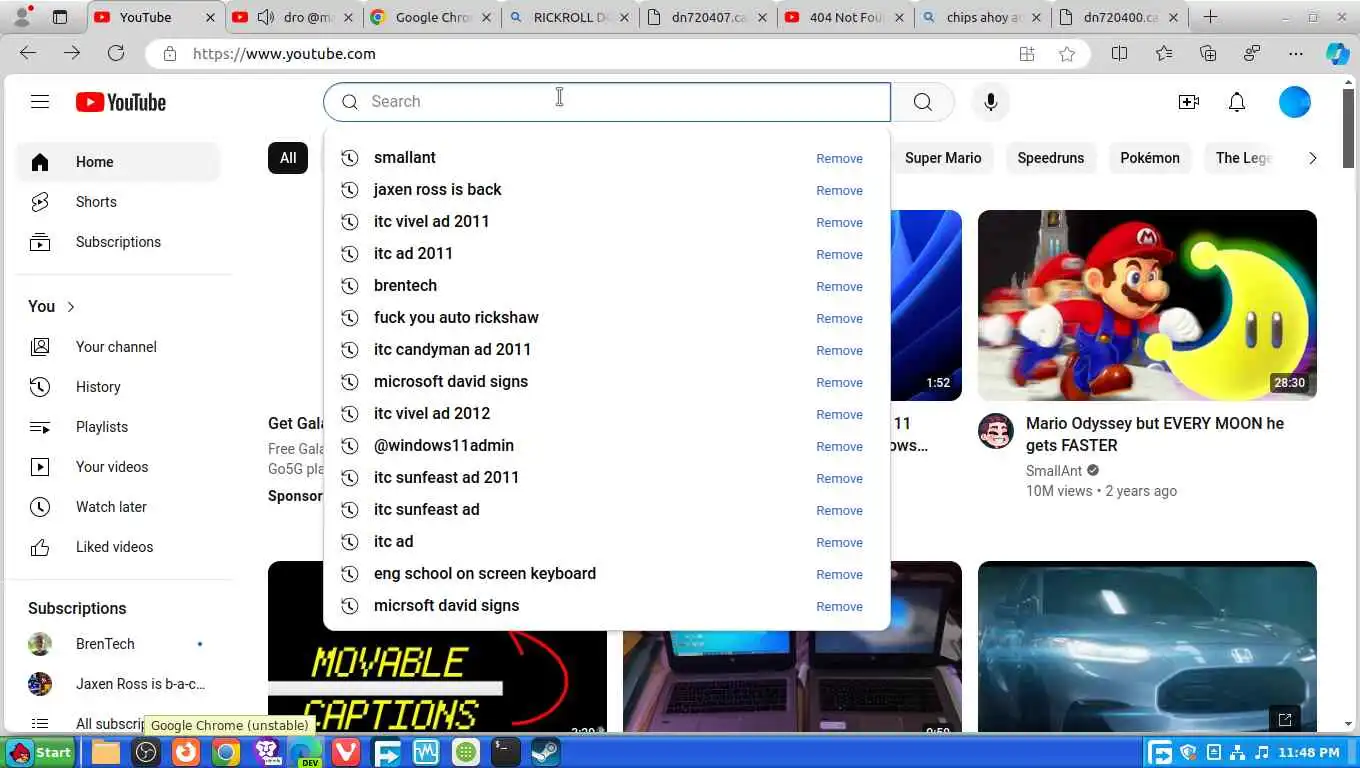
Task: Select the Pokémon filter chip
Action: [x=1150, y=158]
